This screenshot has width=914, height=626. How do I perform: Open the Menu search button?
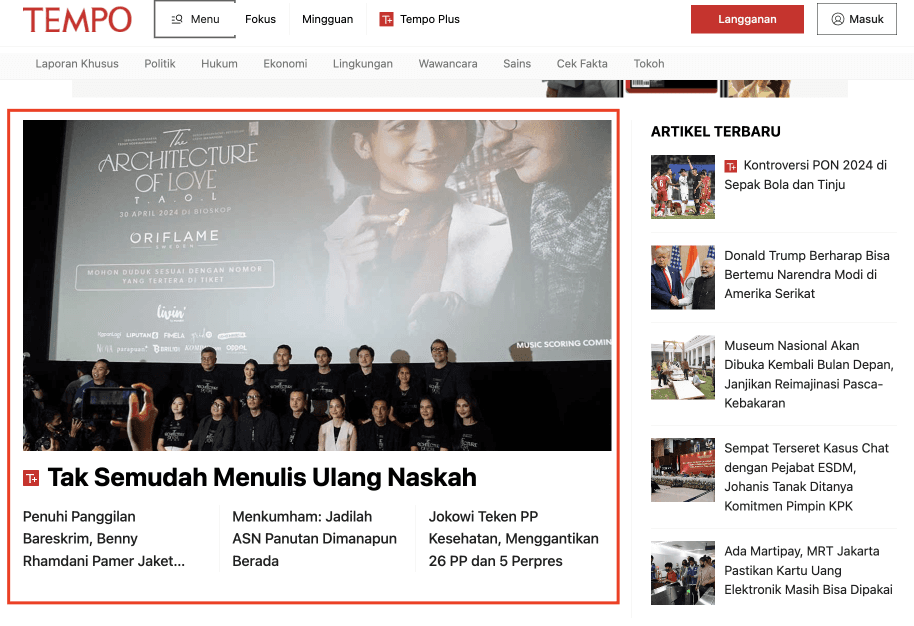coord(195,19)
